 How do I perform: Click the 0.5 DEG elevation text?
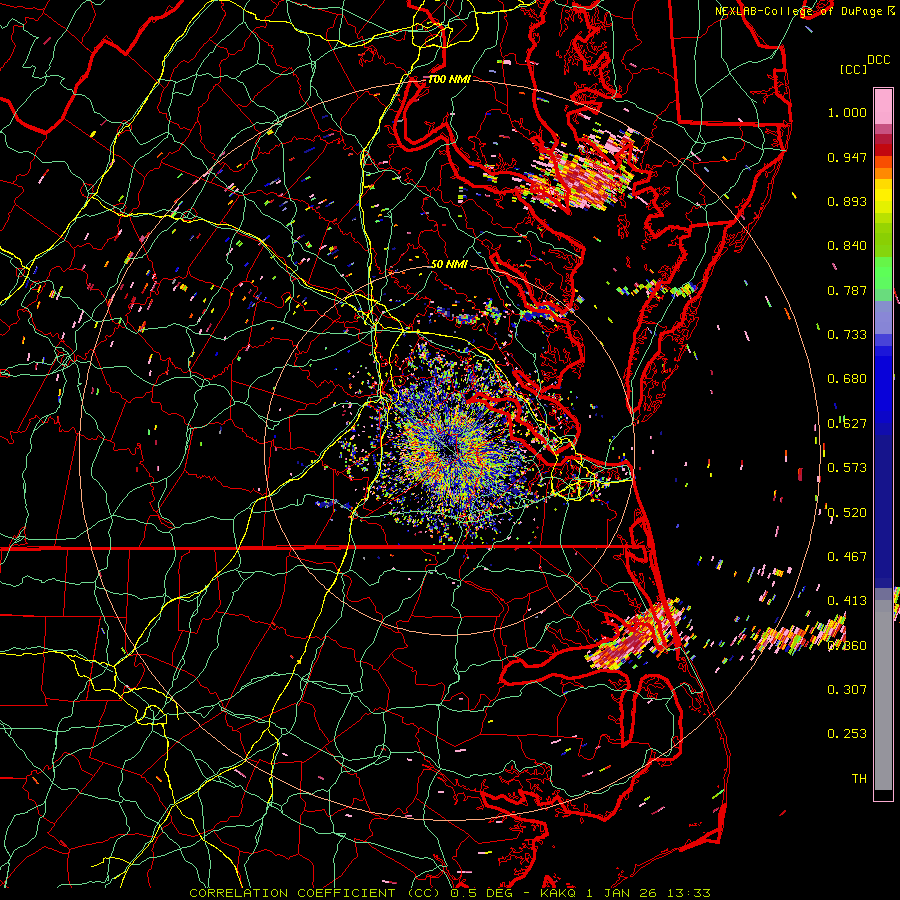pyautogui.click(x=482, y=893)
